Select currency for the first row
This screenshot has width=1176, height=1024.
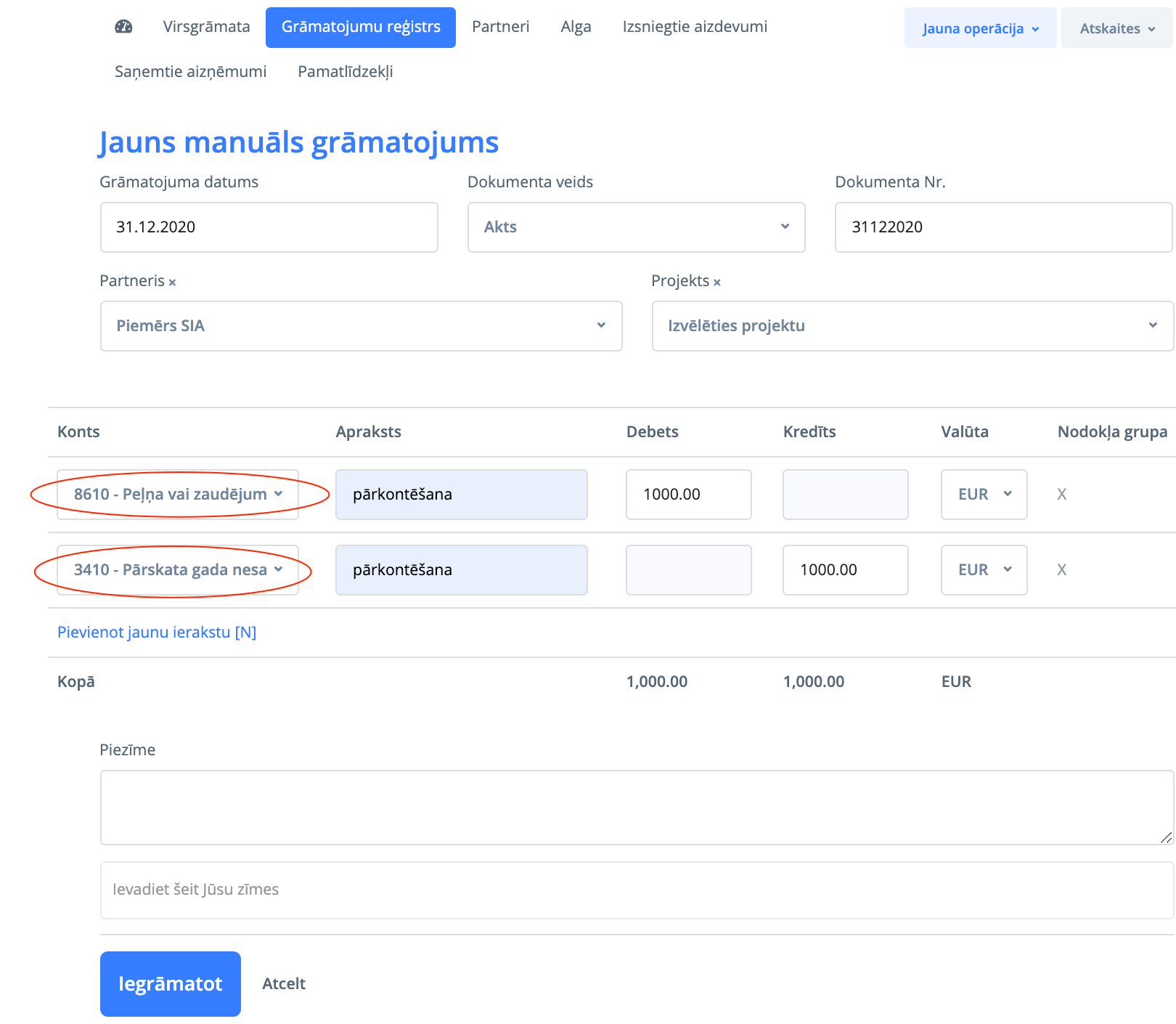click(984, 495)
